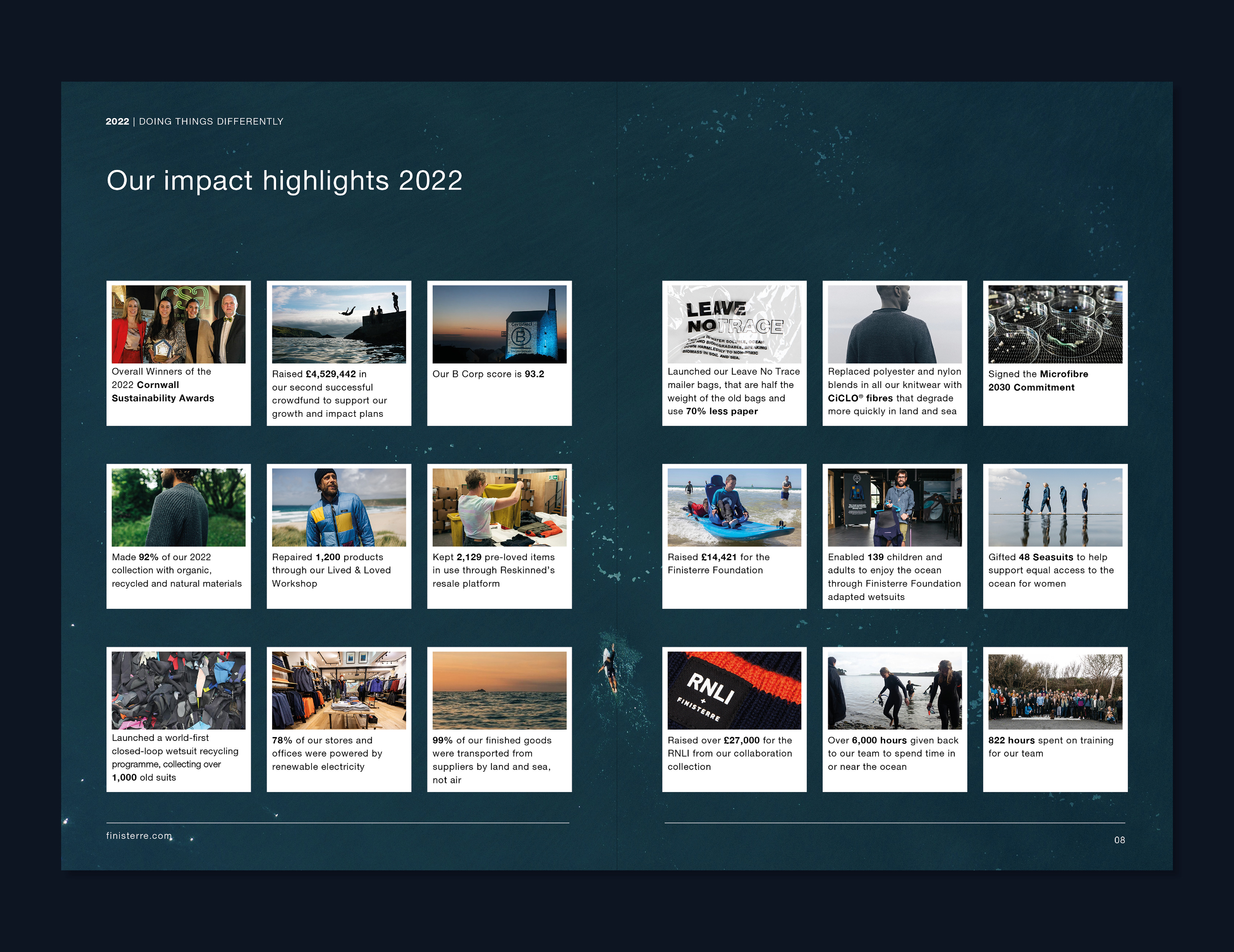
Task: Click the 'Raised £4,529,442' crowdfund caption
Action: [x=329, y=394]
